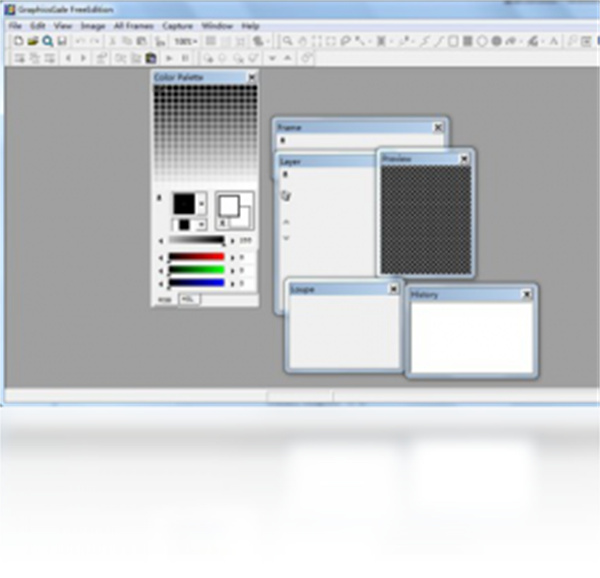Screen dimensions: 600x578
Task: Select the Filled Rectangle tool
Action: point(468,41)
